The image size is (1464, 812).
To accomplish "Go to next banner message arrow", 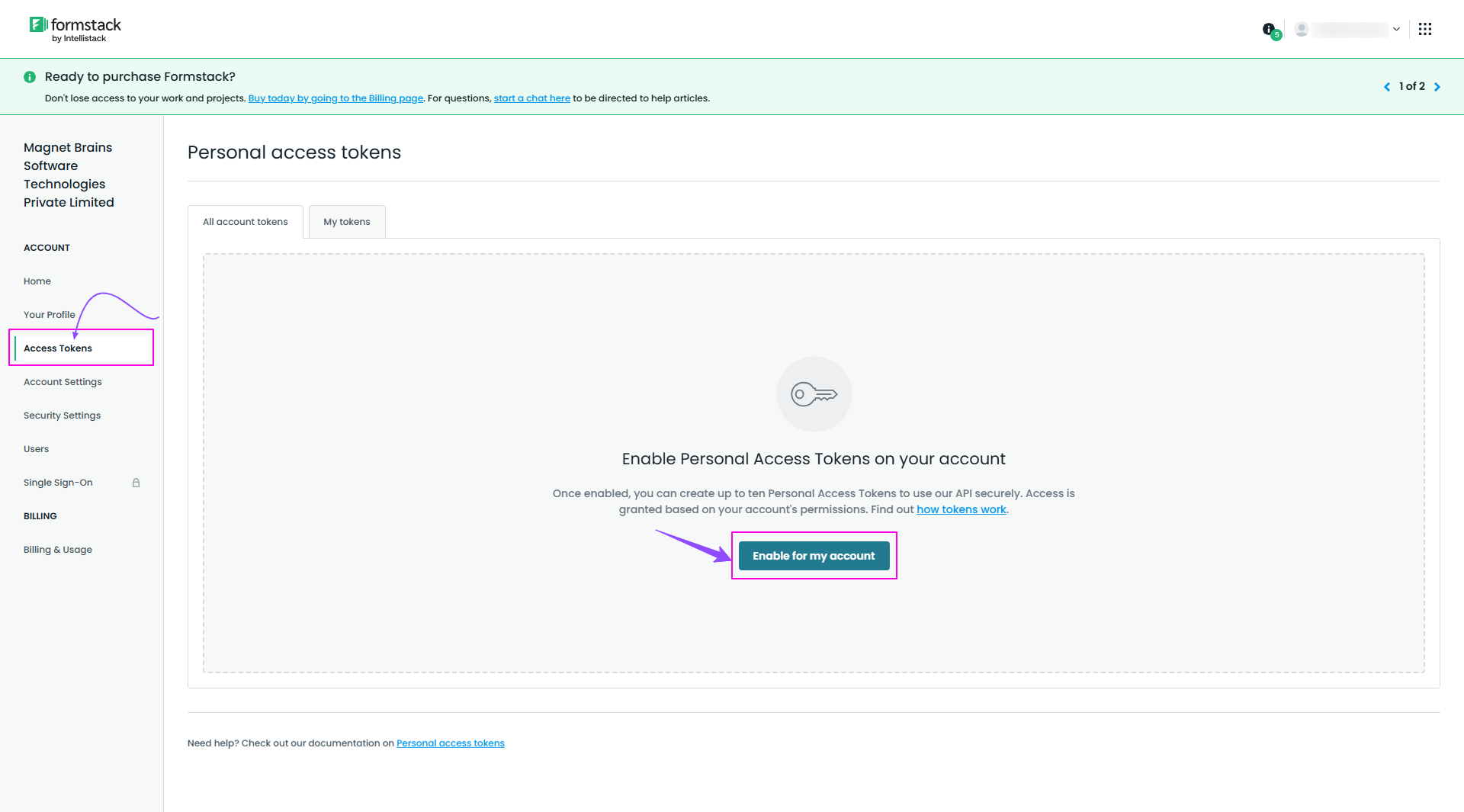I will pos(1437,87).
